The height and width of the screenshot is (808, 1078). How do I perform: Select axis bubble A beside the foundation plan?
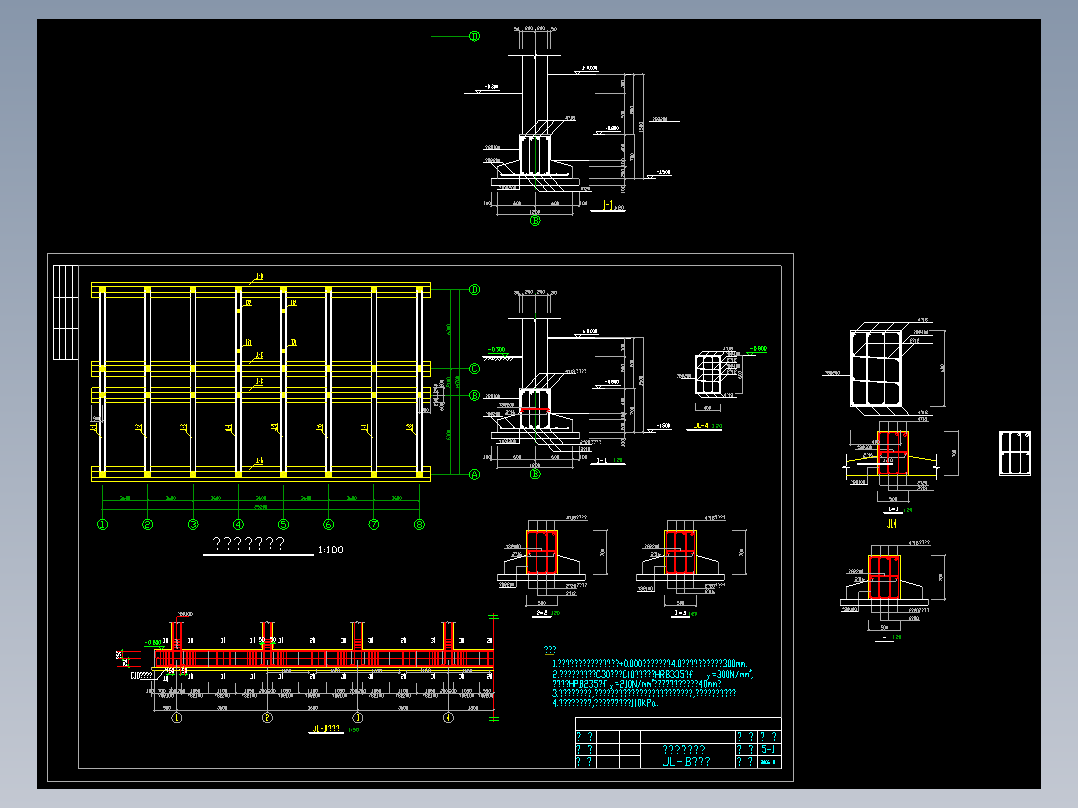tap(474, 474)
